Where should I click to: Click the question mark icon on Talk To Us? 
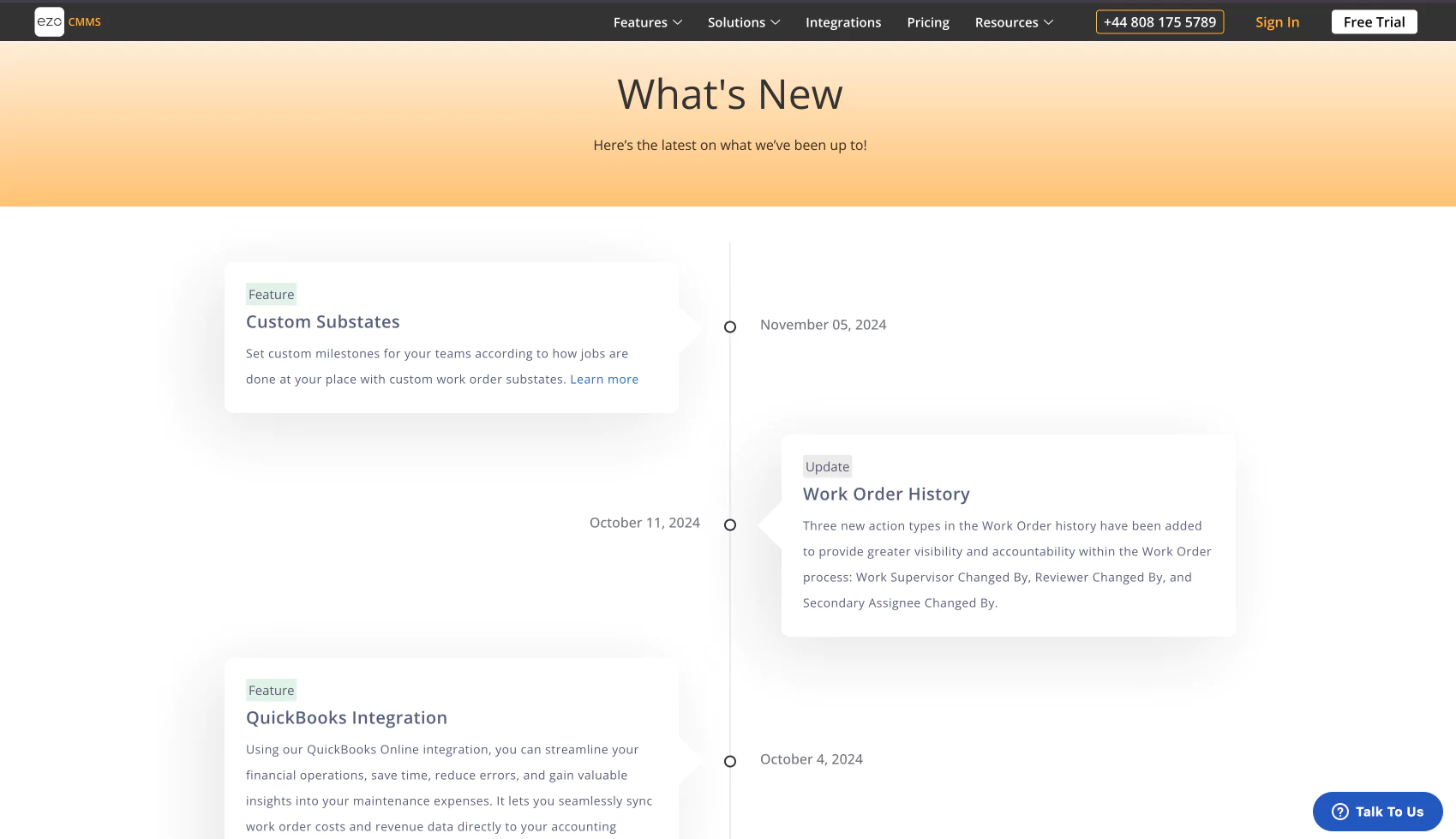click(1339, 811)
